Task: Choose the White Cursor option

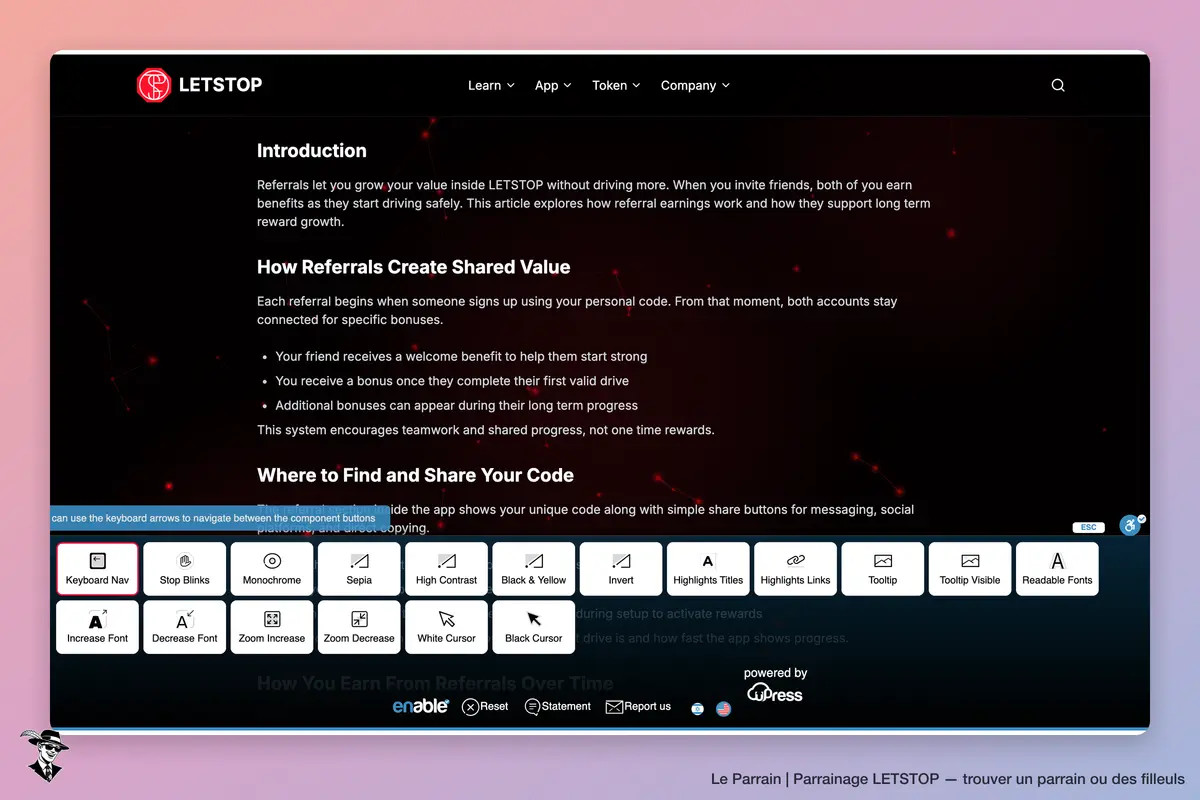Action: click(446, 627)
